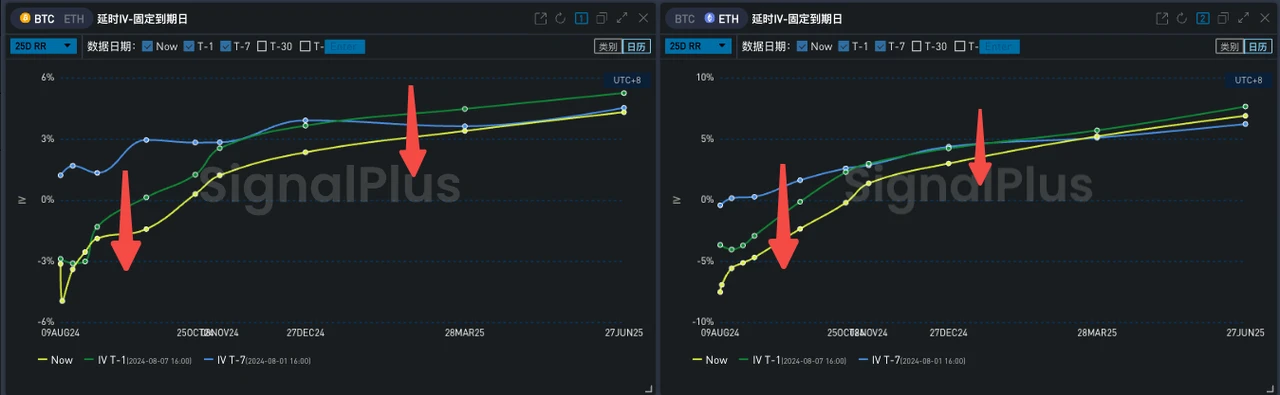This screenshot has width=1280, height=395.
Task: Click the panel number 2 icon
Action: [1203, 18]
